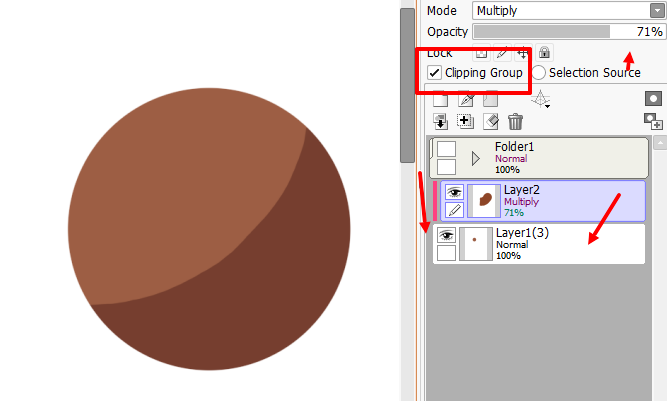Toggle Folder1's lower link box
Screen dimensions: 667x401
tap(446, 167)
